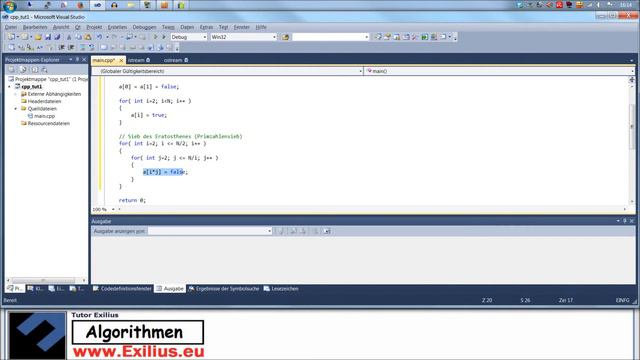
Task: Click the Save All icon
Action: [x=57, y=37]
